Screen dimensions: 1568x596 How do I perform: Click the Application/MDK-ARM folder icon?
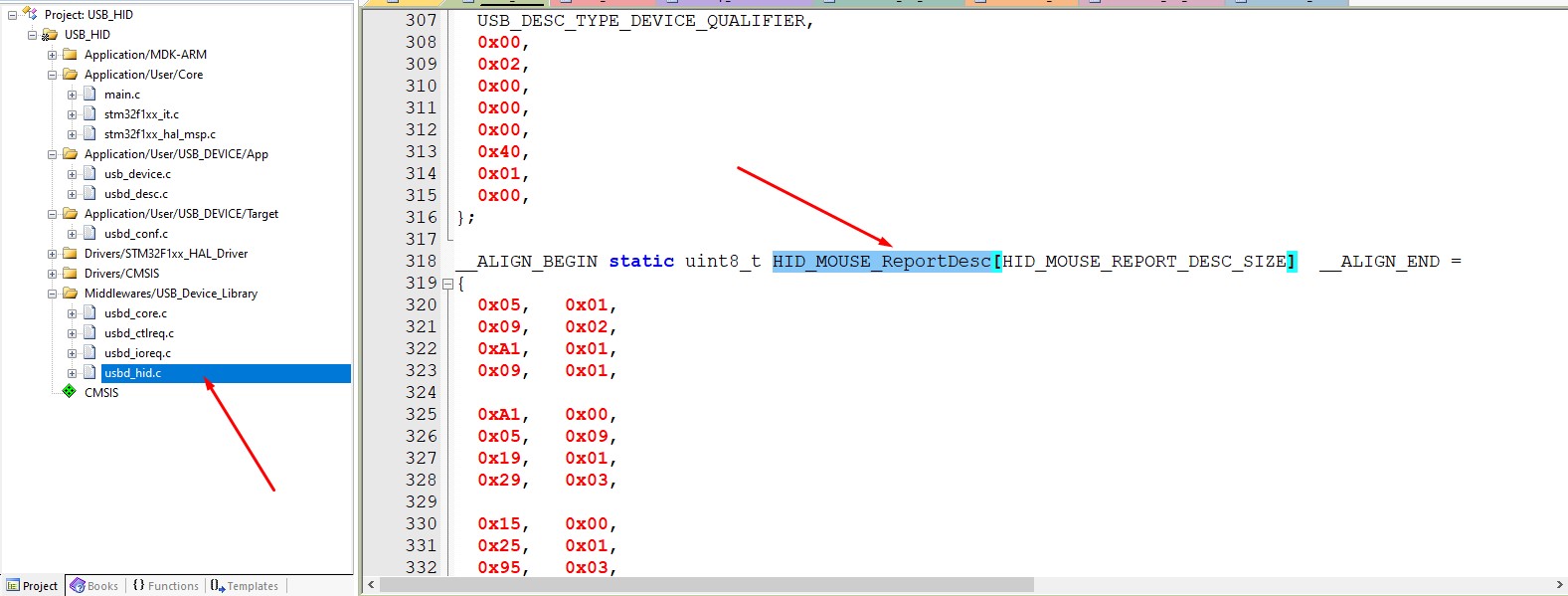pos(70,55)
